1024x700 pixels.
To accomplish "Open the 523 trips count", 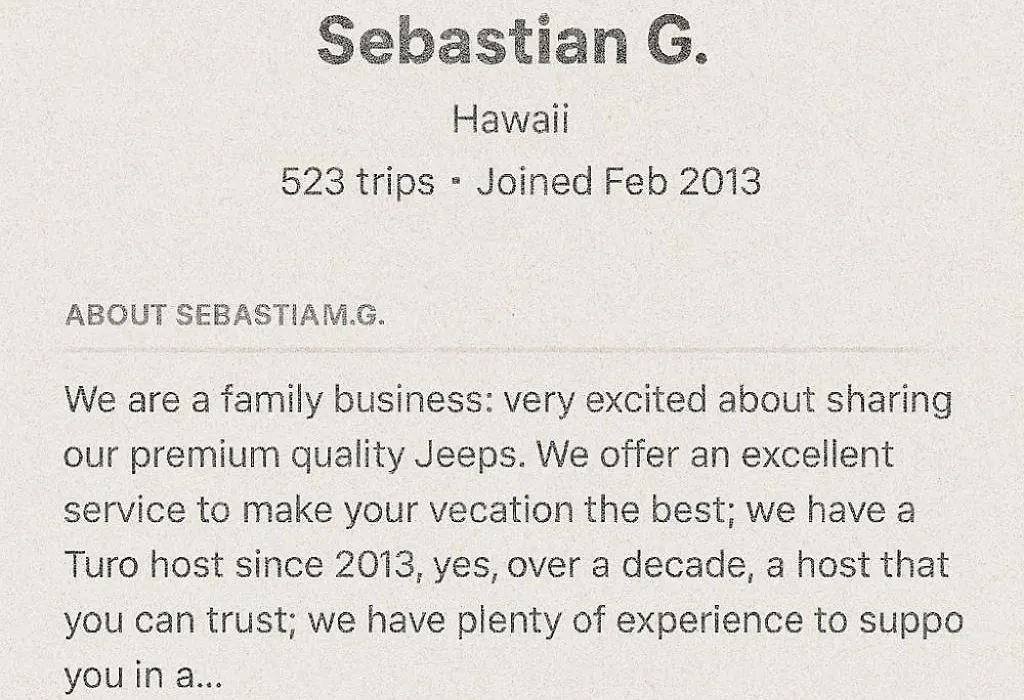I will [x=357, y=182].
